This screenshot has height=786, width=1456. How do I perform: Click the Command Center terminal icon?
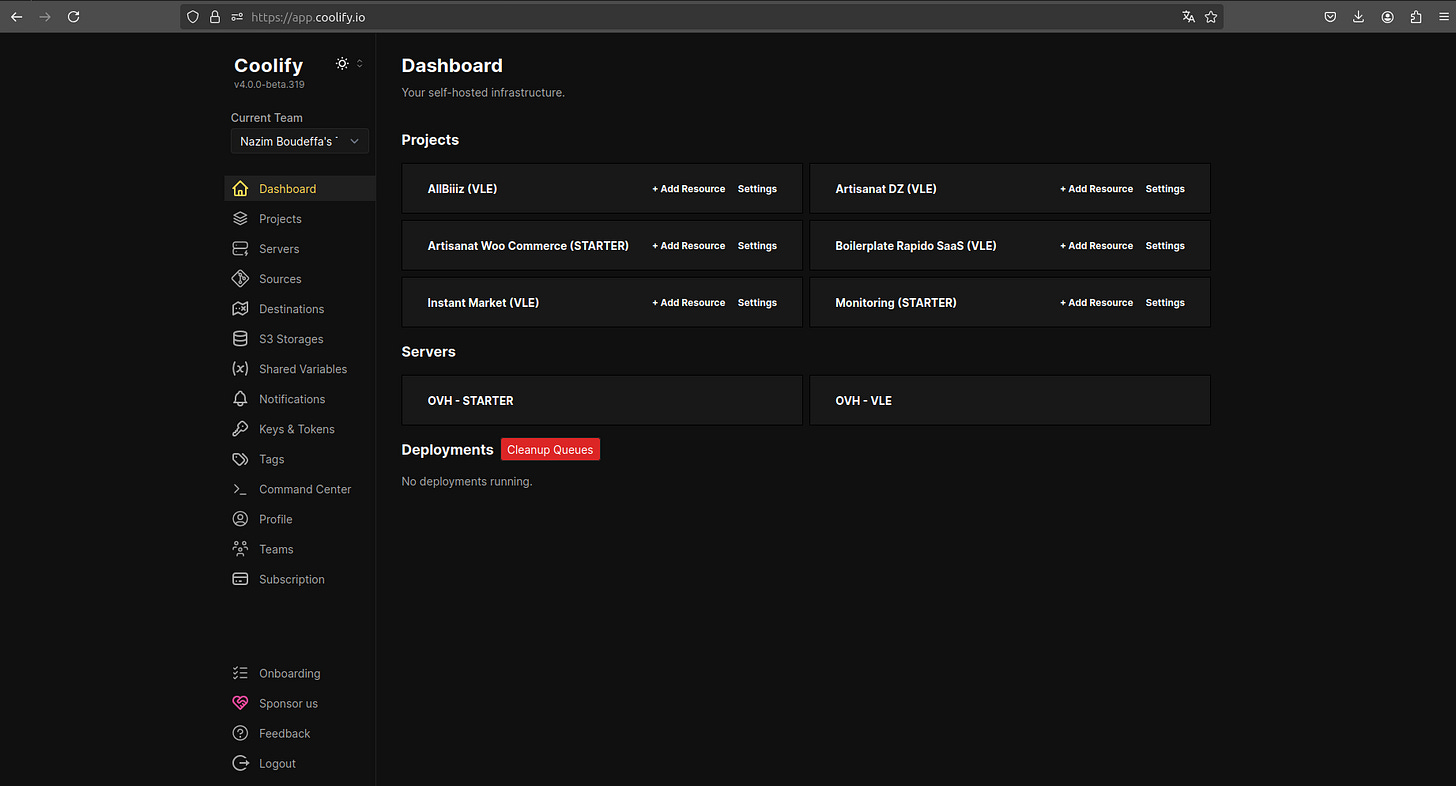click(240, 489)
